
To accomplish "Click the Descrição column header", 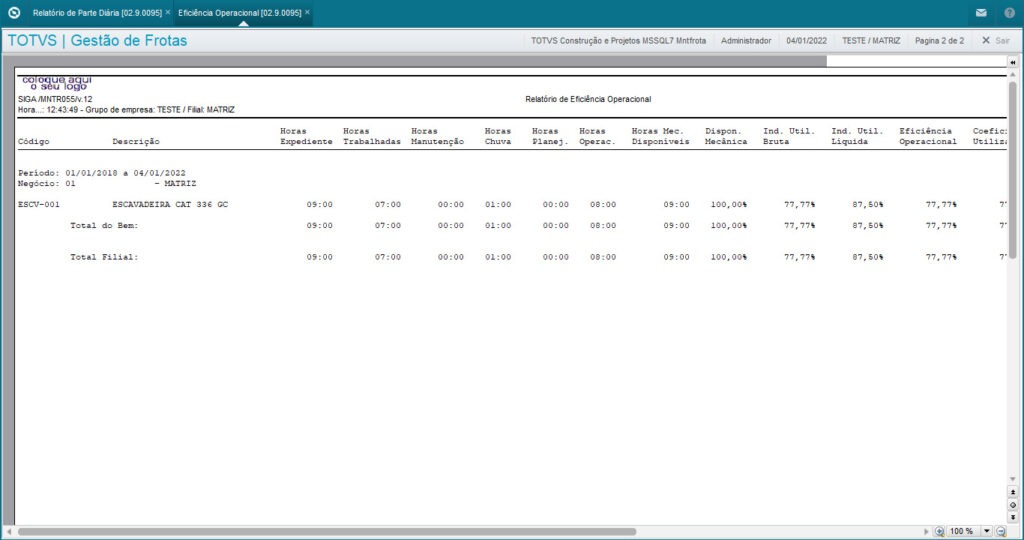I will point(136,141).
